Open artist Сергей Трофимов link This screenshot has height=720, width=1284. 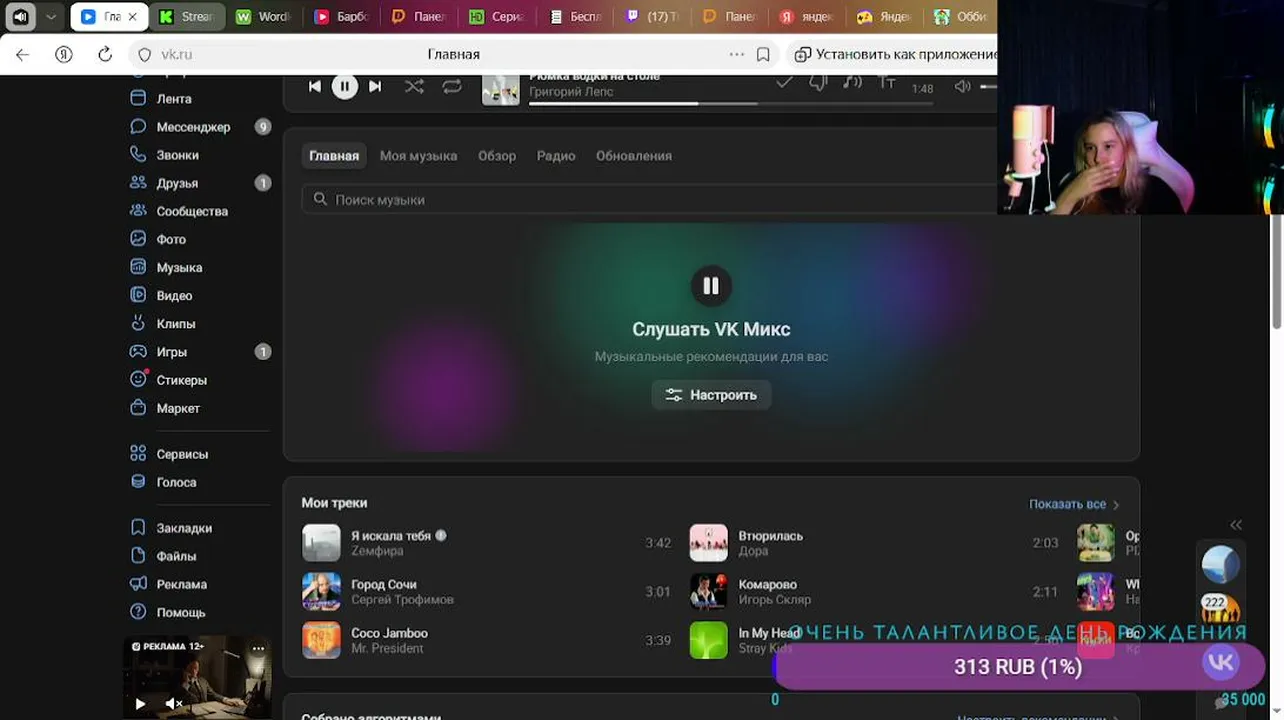(x=402, y=600)
